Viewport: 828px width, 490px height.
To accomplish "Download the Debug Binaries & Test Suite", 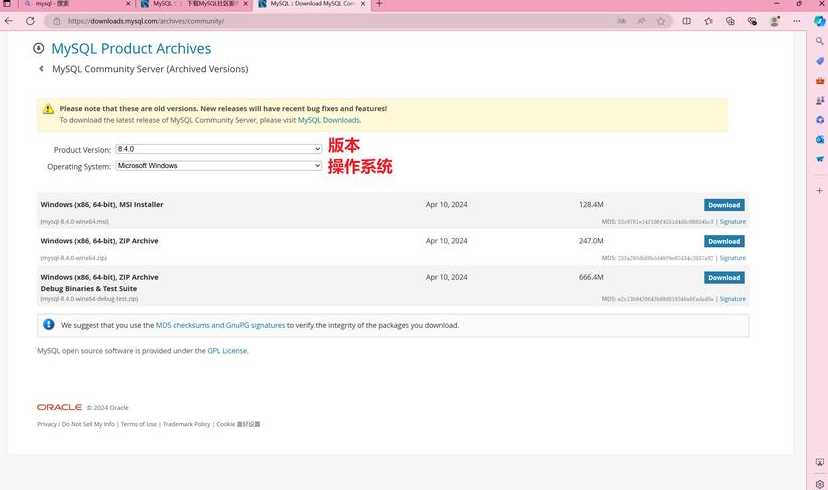I will click(x=724, y=278).
